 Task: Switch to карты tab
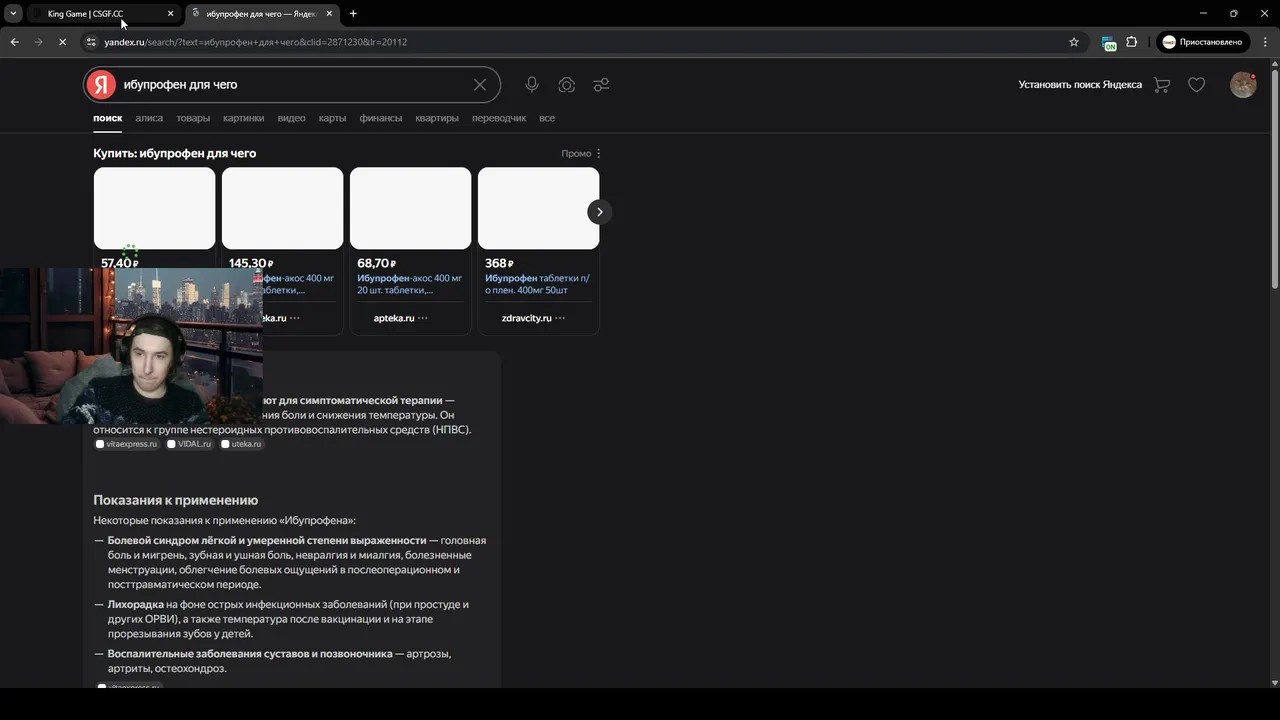(333, 118)
